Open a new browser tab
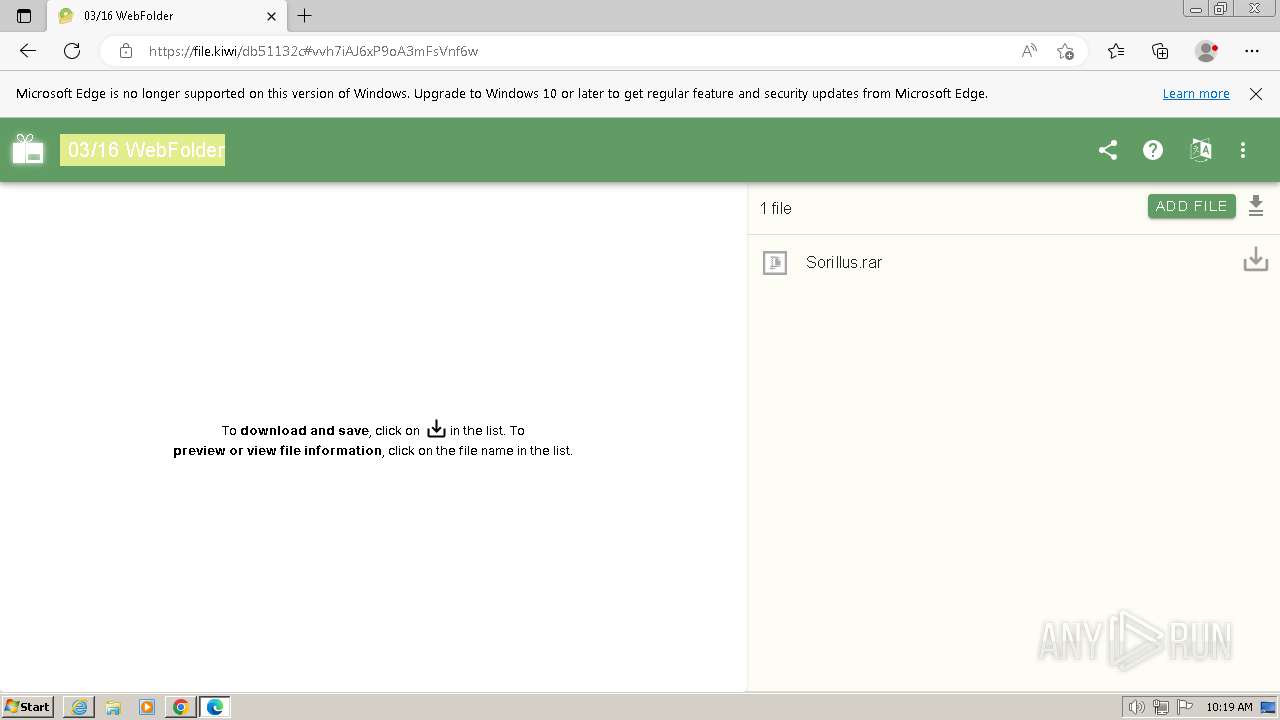The image size is (1280, 720). point(305,16)
